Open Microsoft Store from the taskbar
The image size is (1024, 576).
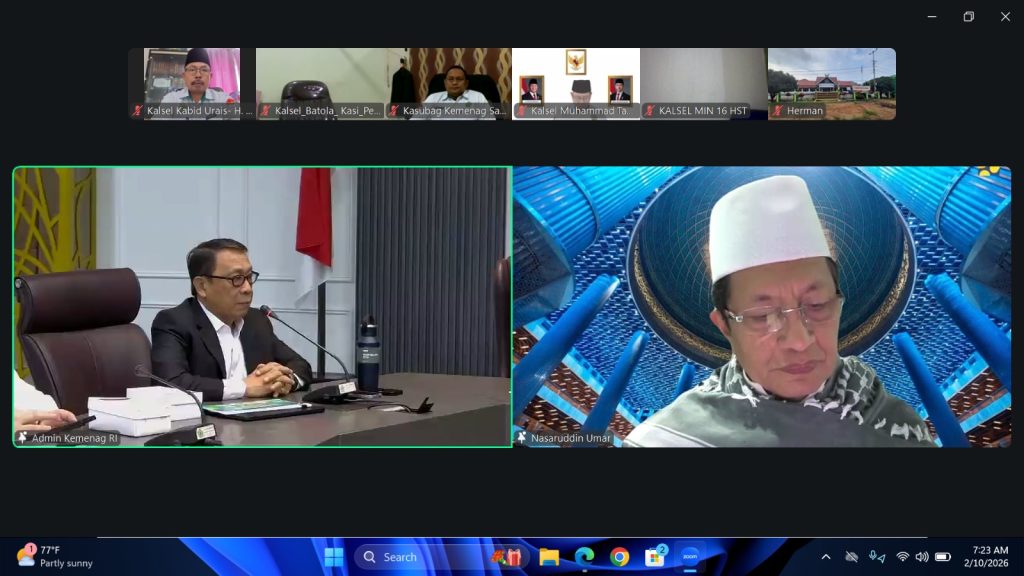click(655, 557)
